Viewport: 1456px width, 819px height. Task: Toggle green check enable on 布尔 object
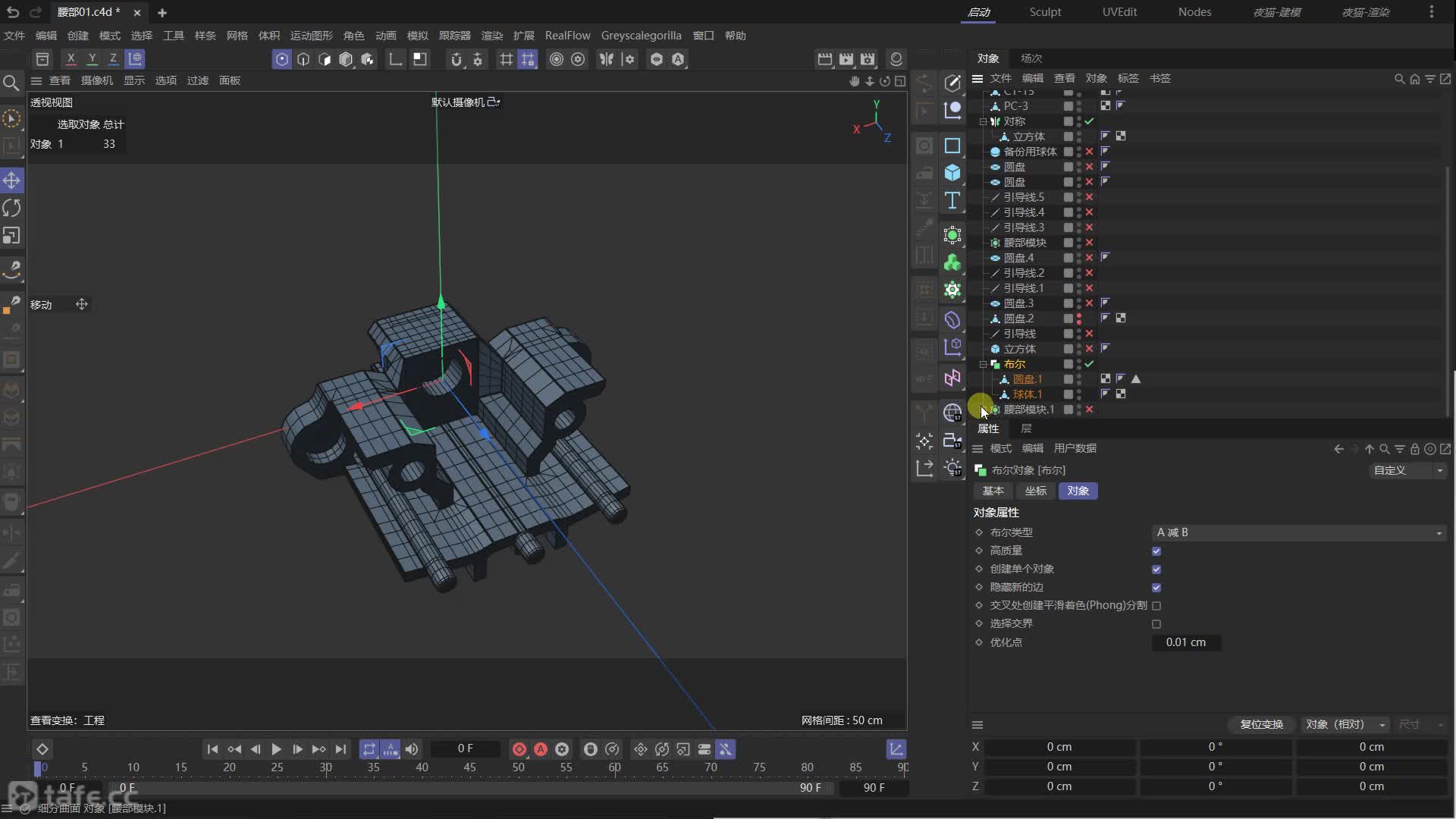click(x=1089, y=364)
